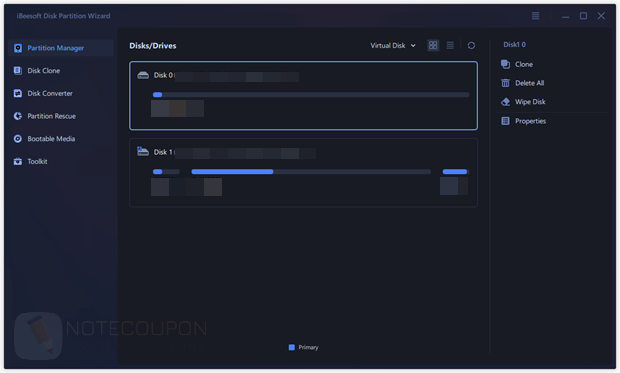The width and height of the screenshot is (620, 373).
Task: Select the Disk 0 card
Action: [303, 96]
